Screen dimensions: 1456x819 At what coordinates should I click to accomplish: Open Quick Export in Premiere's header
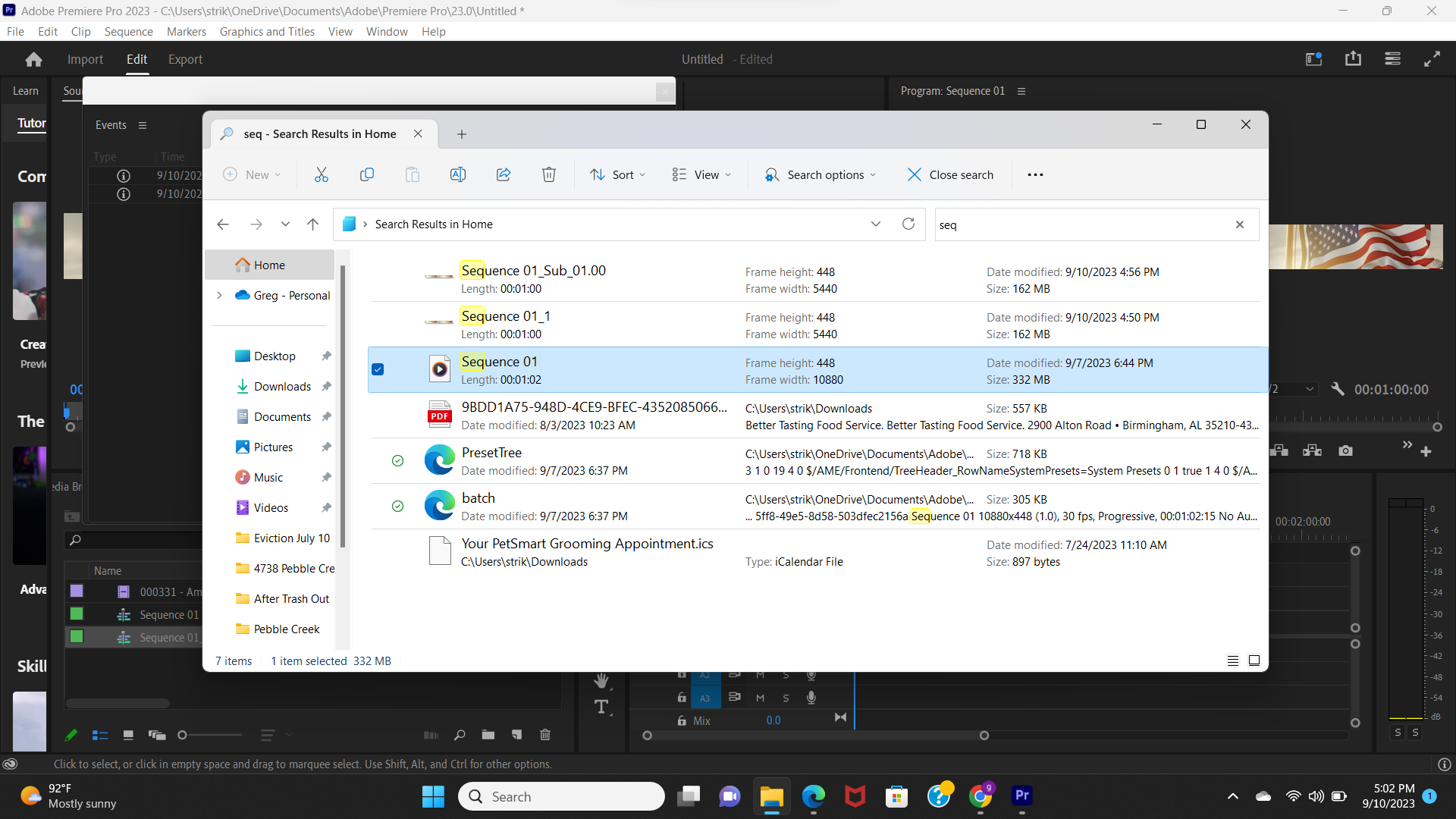1354,58
